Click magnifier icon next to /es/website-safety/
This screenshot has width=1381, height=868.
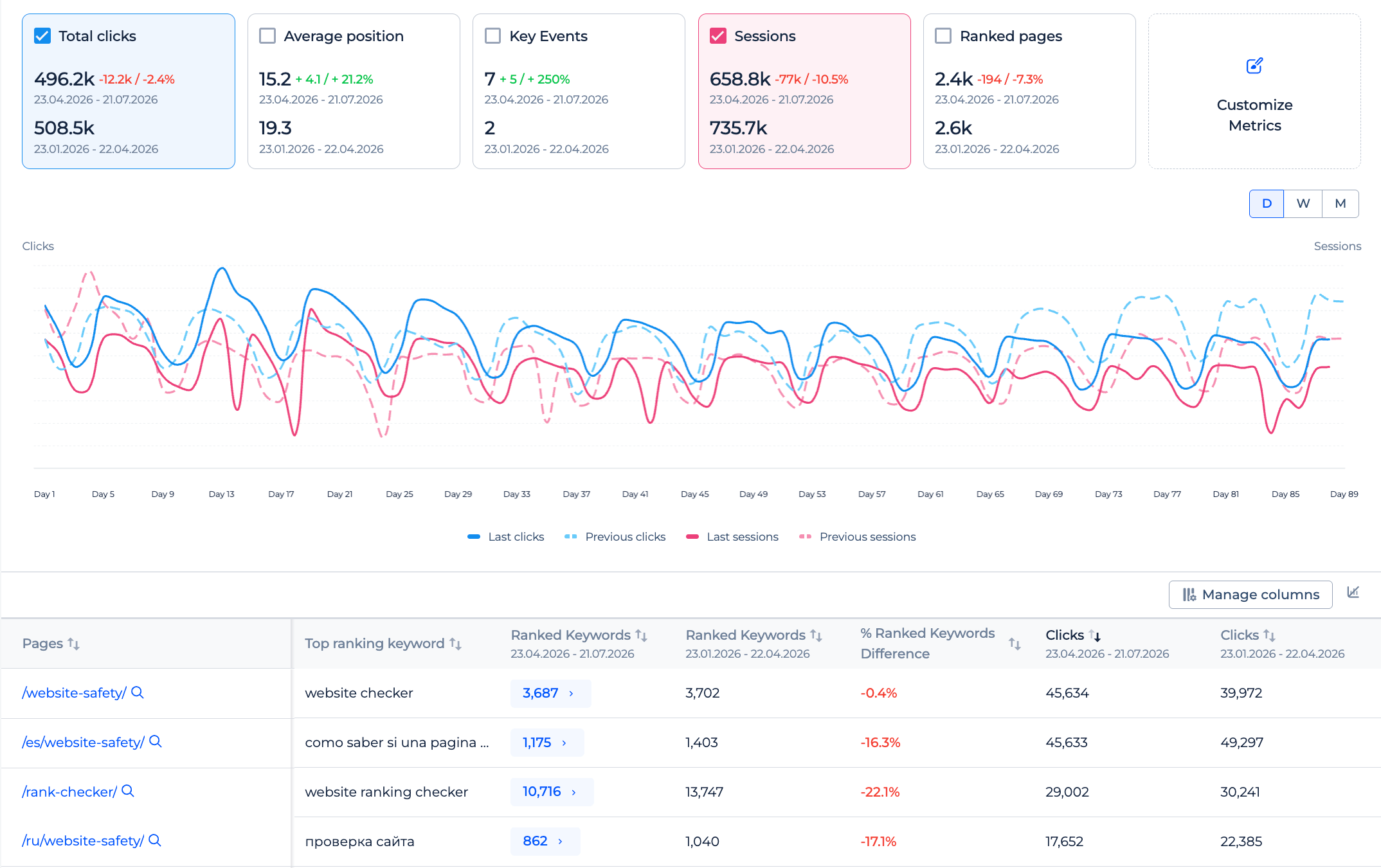coord(156,741)
